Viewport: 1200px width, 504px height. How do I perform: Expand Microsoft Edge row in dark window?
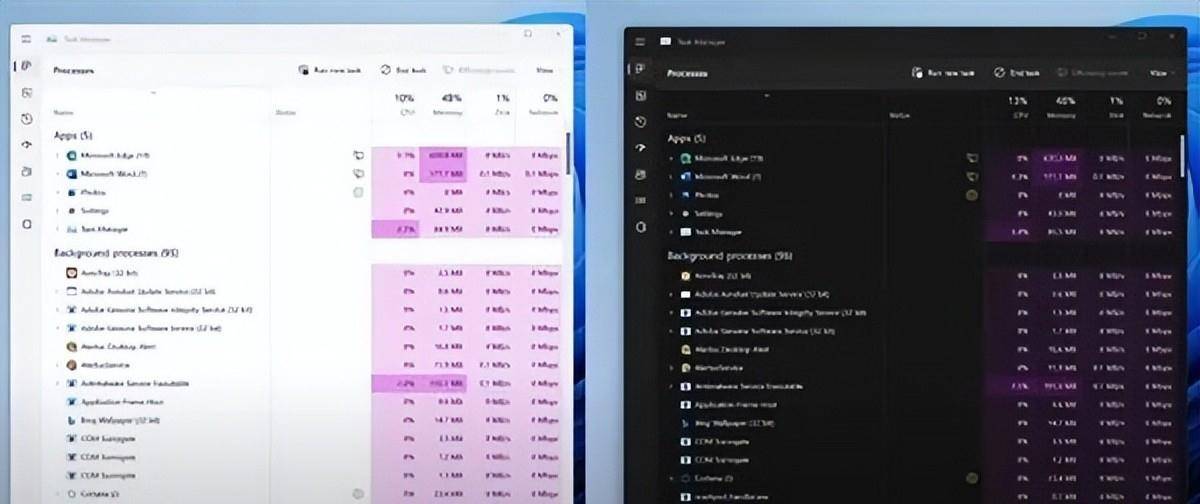click(671, 158)
